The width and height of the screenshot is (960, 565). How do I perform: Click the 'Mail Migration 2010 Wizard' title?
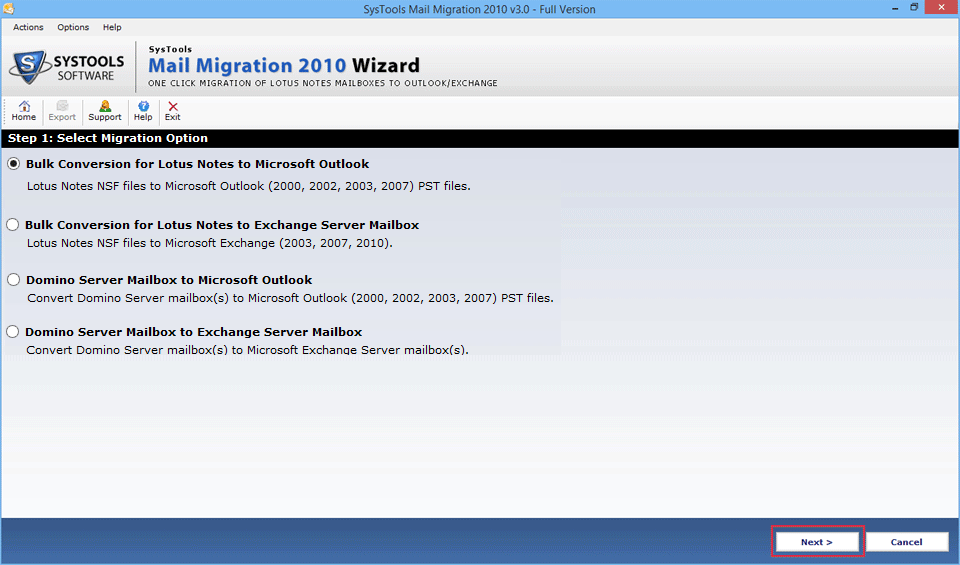coord(284,65)
